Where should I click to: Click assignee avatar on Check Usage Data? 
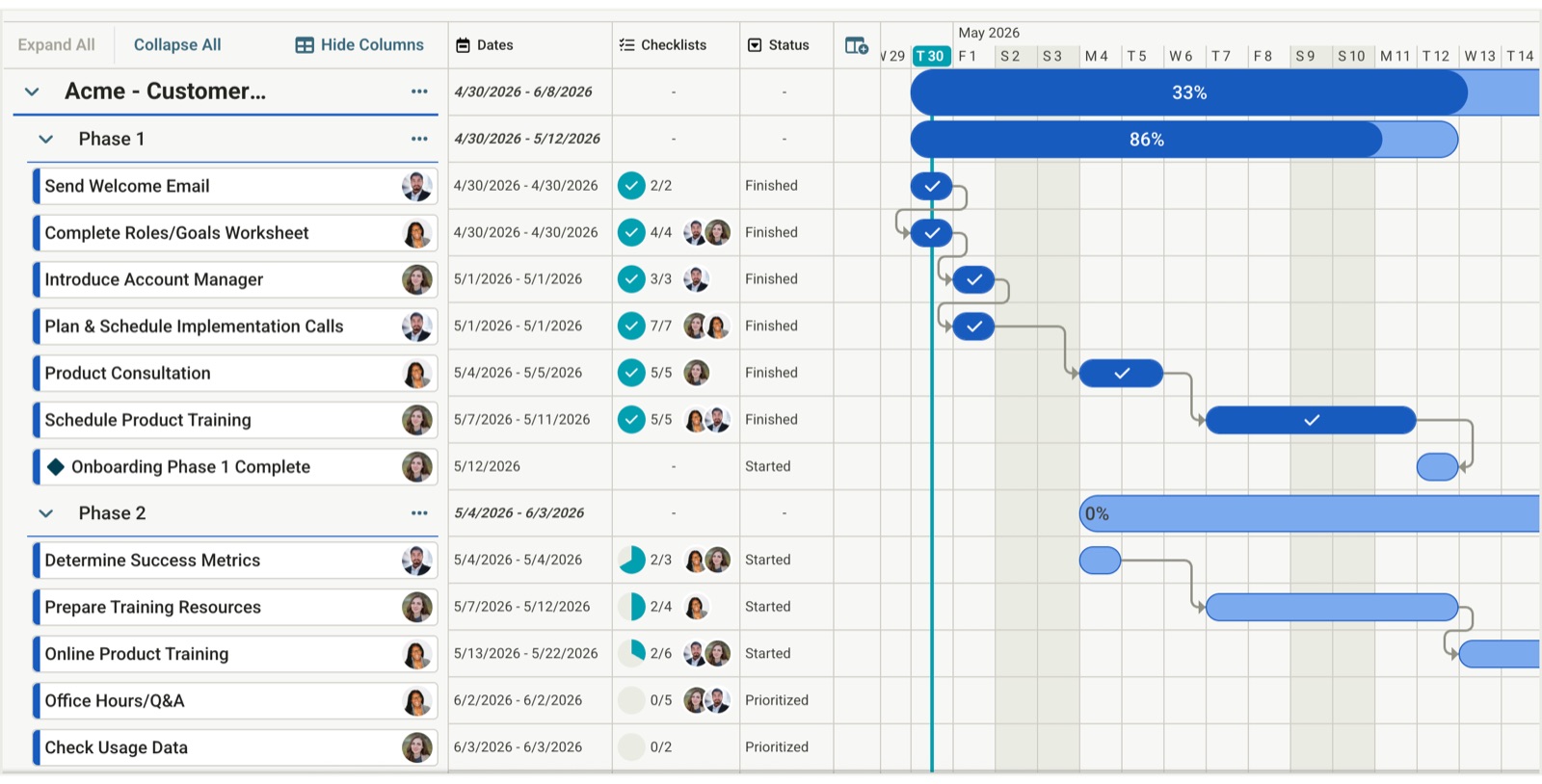[416, 747]
